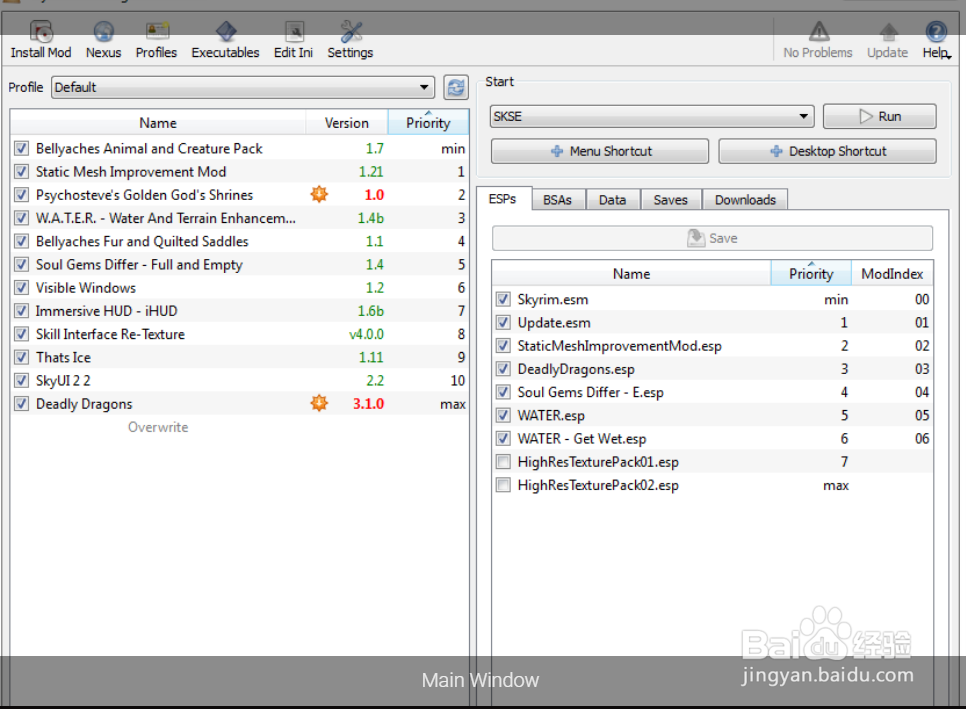
Task: Toggle Bellyaches Fur and Quilted Saddles checkbox
Action: coord(22,241)
